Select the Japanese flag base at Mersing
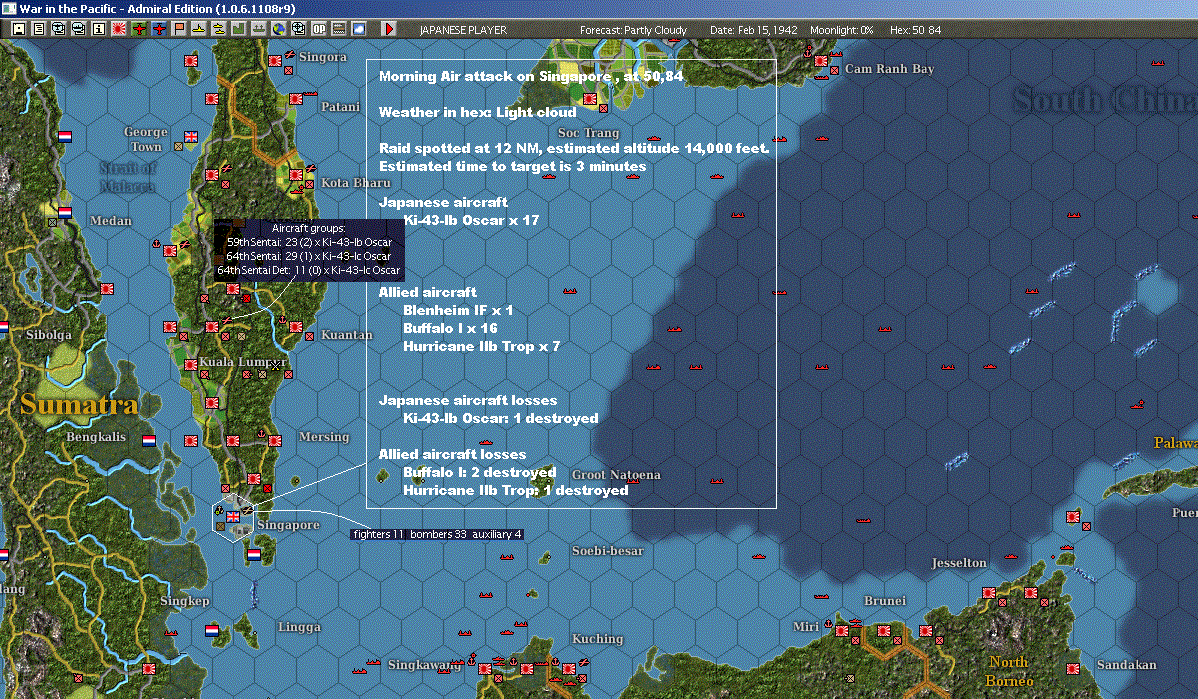This screenshot has height=699, width=1198. (x=275, y=441)
